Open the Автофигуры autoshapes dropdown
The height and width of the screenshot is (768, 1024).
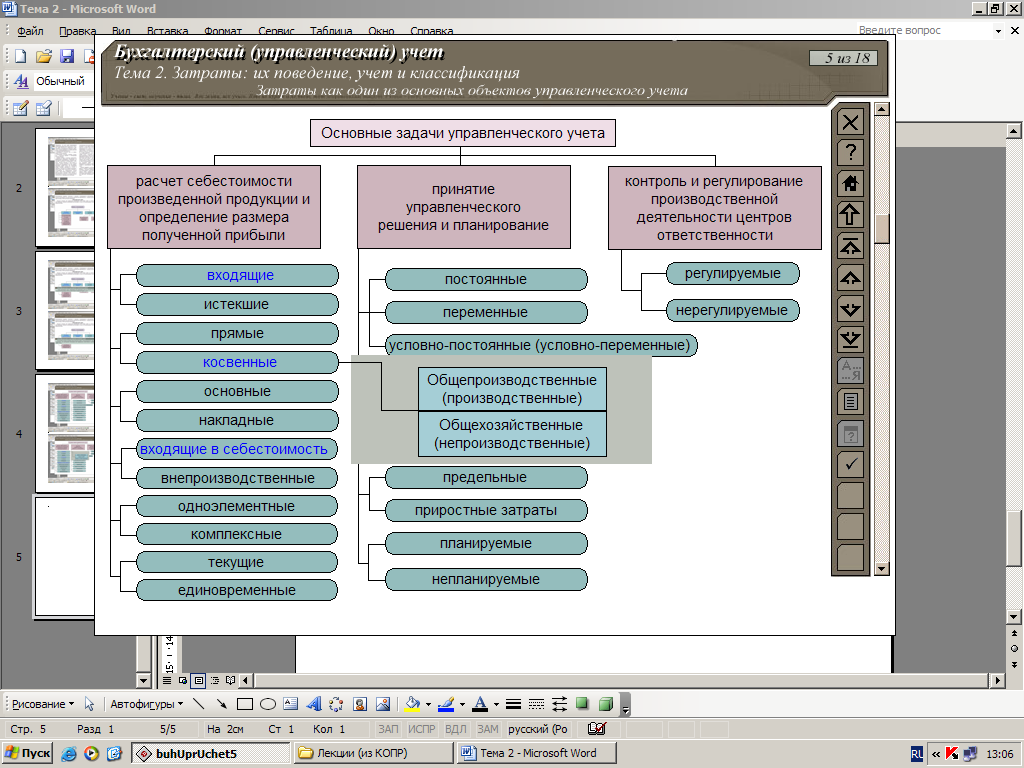[x=147, y=704]
